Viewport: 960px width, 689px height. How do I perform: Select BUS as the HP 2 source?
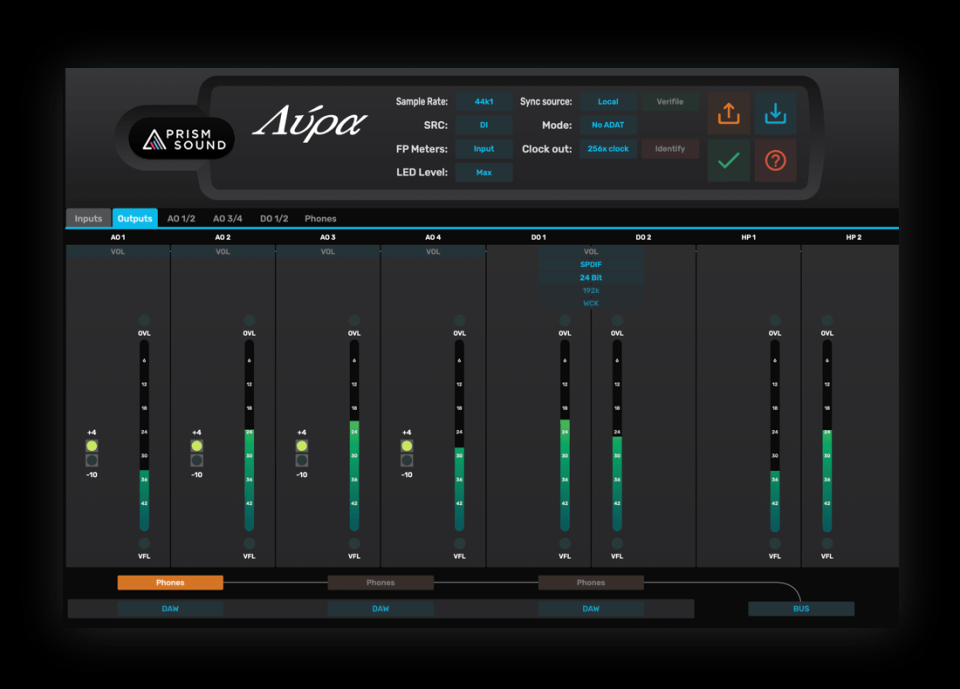(x=801, y=608)
